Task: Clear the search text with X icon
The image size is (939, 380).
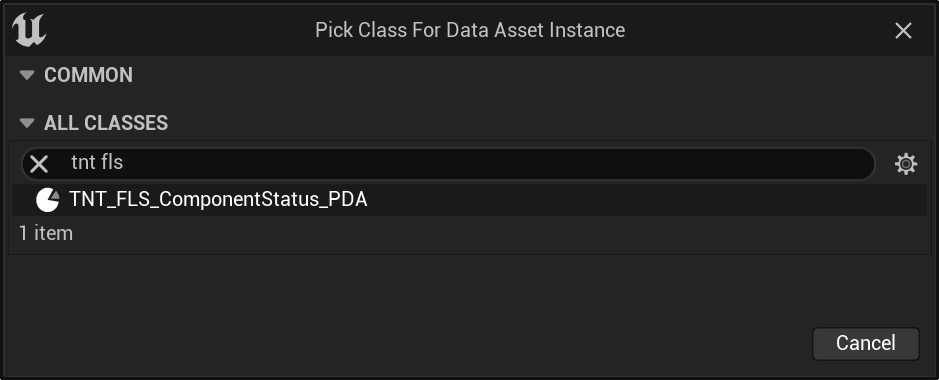Action: coord(39,163)
